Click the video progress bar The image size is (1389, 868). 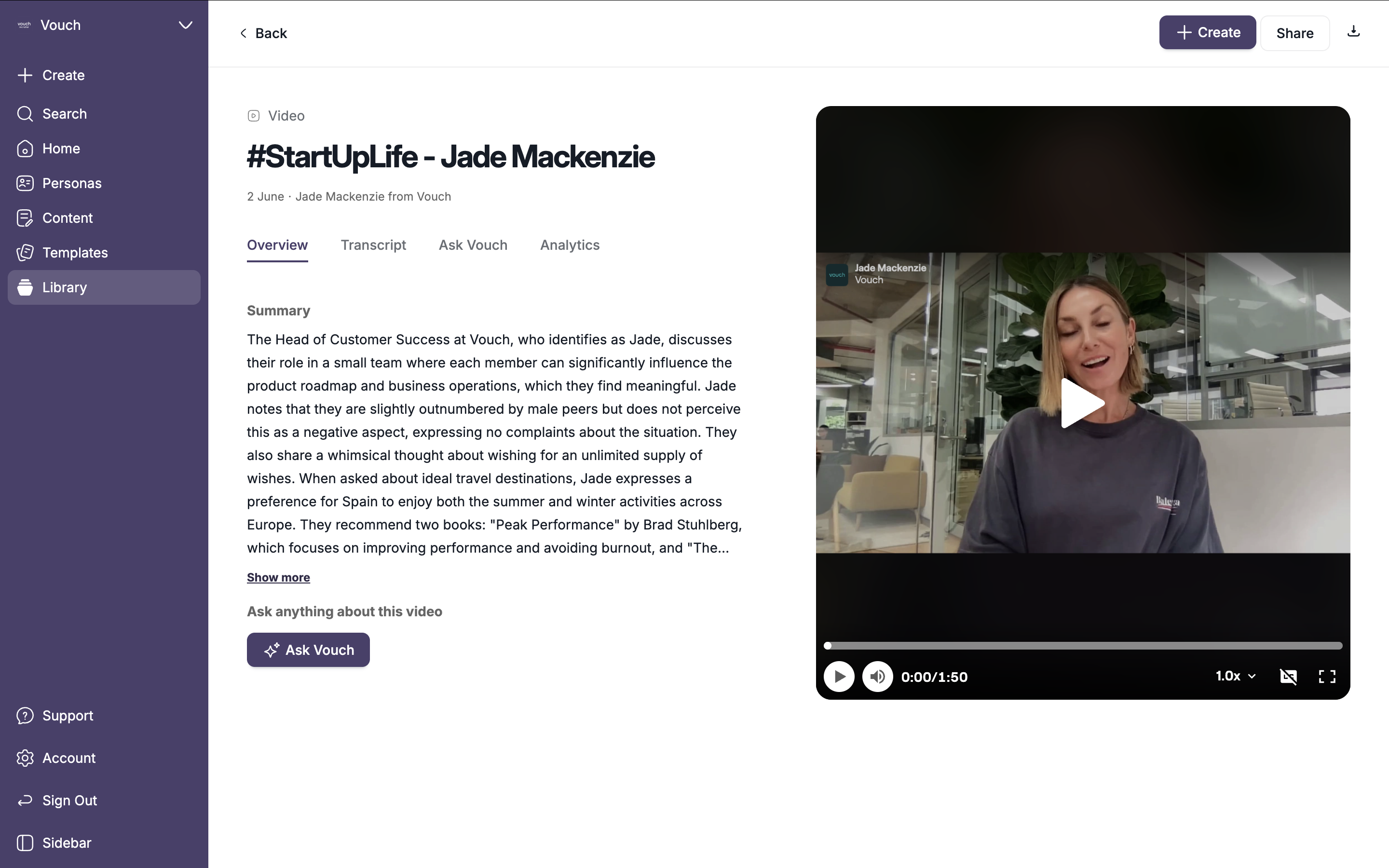coord(1083,646)
